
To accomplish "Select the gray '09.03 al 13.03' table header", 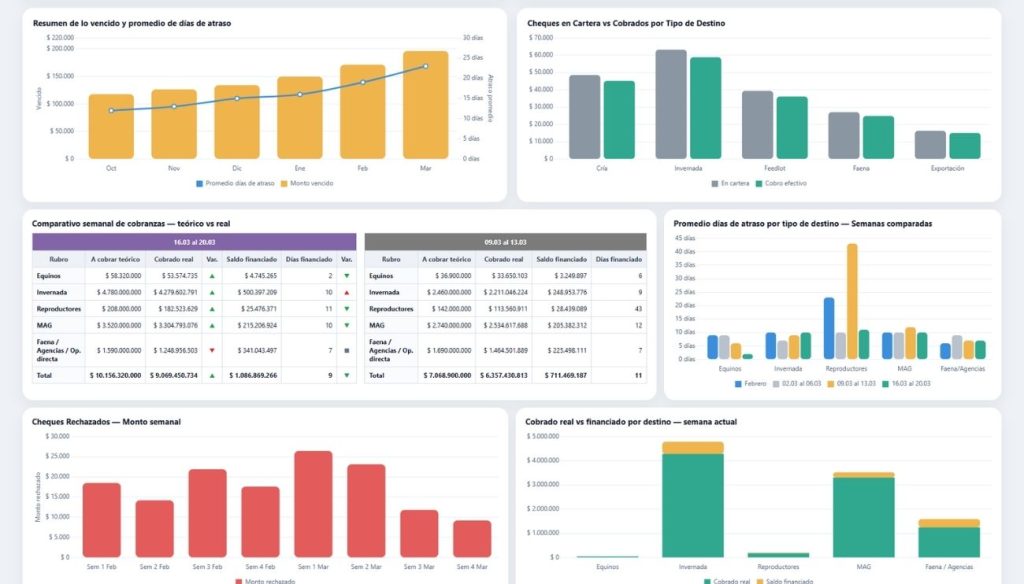I will tap(505, 242).
